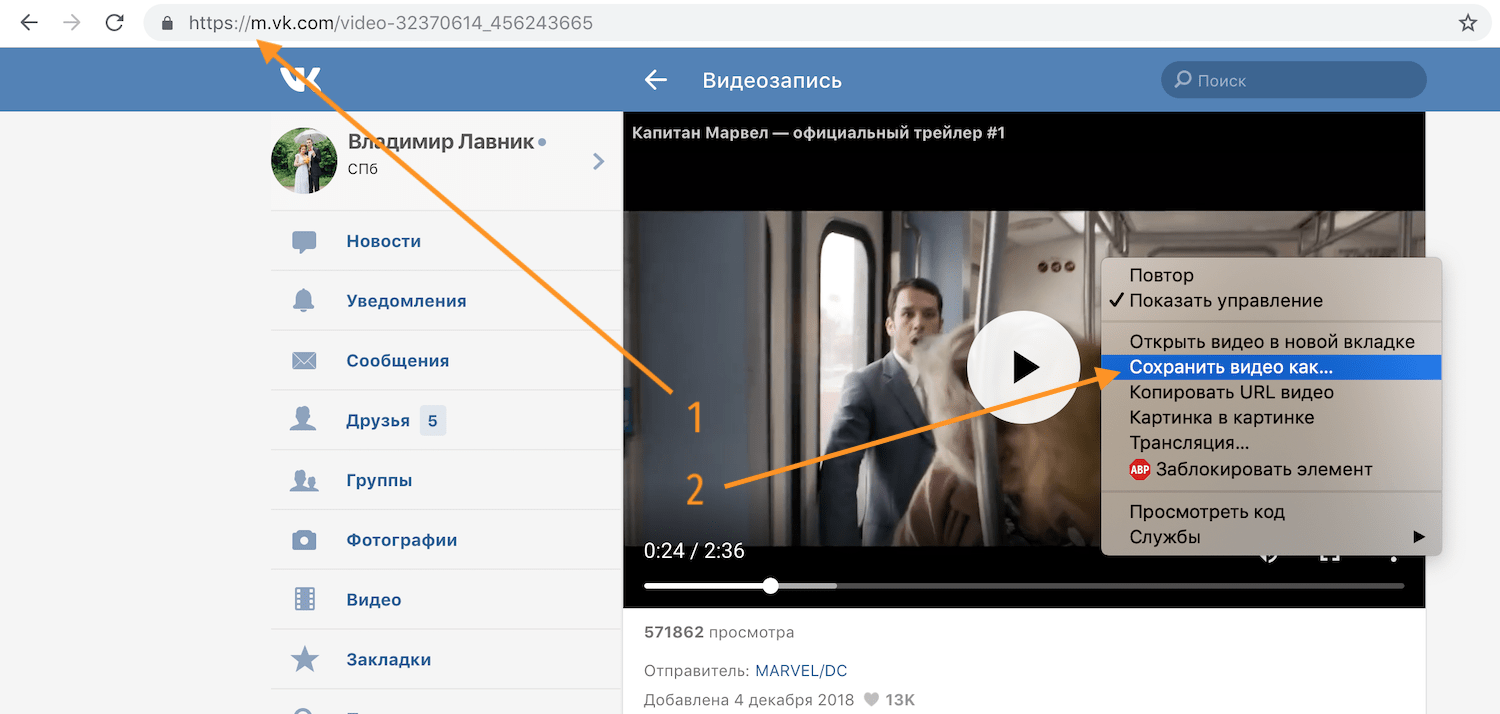Click the Видеозапись header title
Screen dimensions: 1500x714
click(772, 80)
